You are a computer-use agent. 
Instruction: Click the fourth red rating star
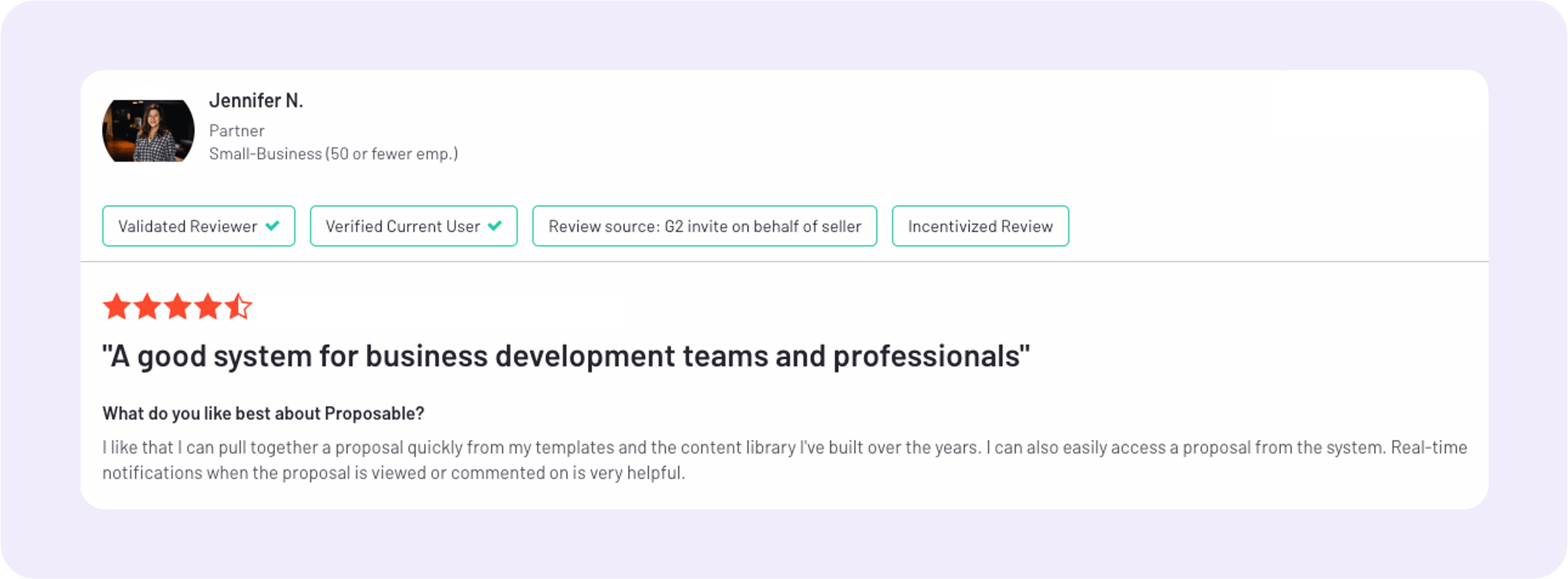point(208,306)
